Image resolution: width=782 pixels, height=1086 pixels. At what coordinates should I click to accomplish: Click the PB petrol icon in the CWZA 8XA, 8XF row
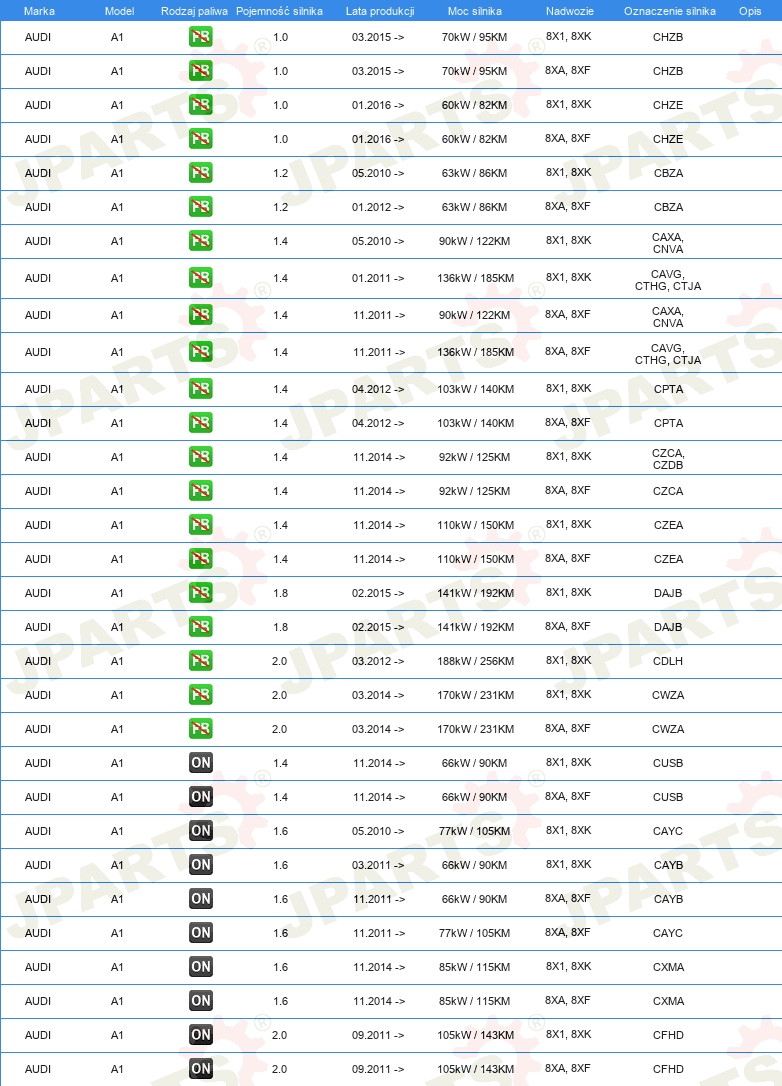click(x=201, y=728)
